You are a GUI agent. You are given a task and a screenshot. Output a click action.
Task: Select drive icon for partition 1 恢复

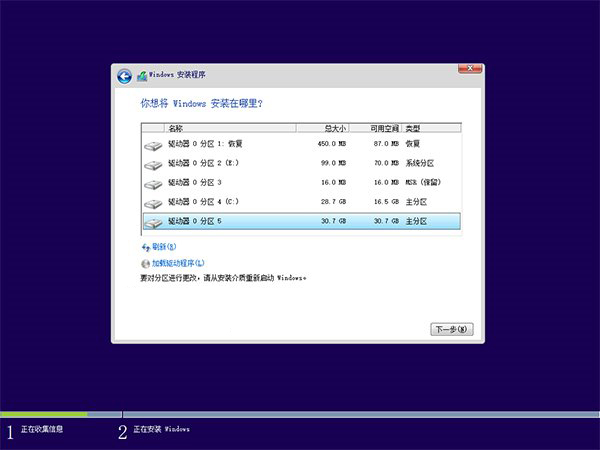(x=153, y=146)
